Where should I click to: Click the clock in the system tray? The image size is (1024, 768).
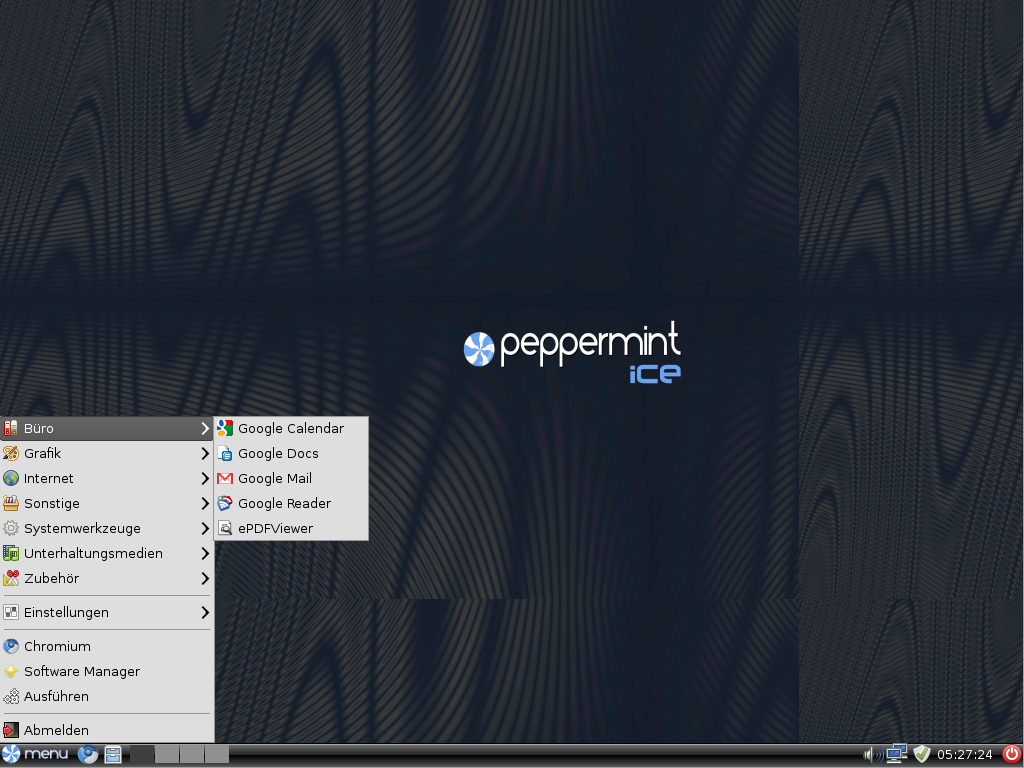pyautogui.click(x=964, y=754)
